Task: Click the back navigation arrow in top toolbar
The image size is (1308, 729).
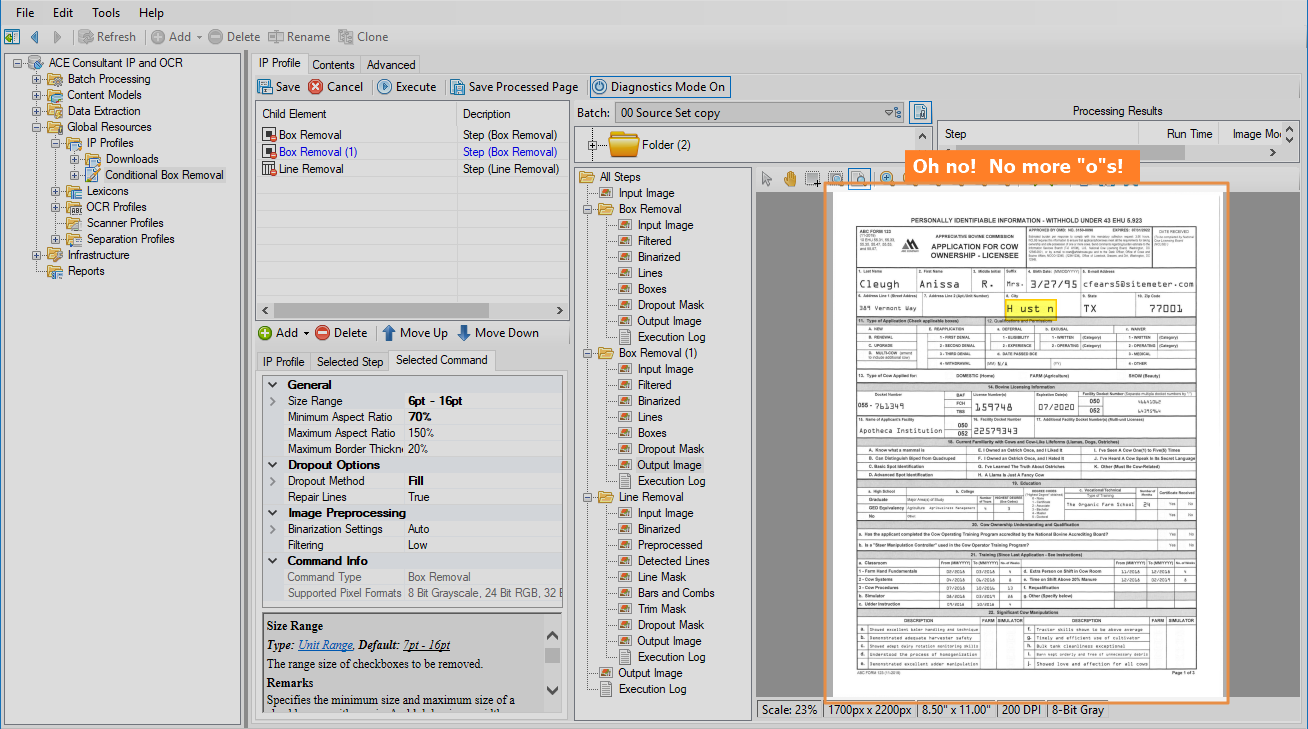Action: [x=34, y=37]
